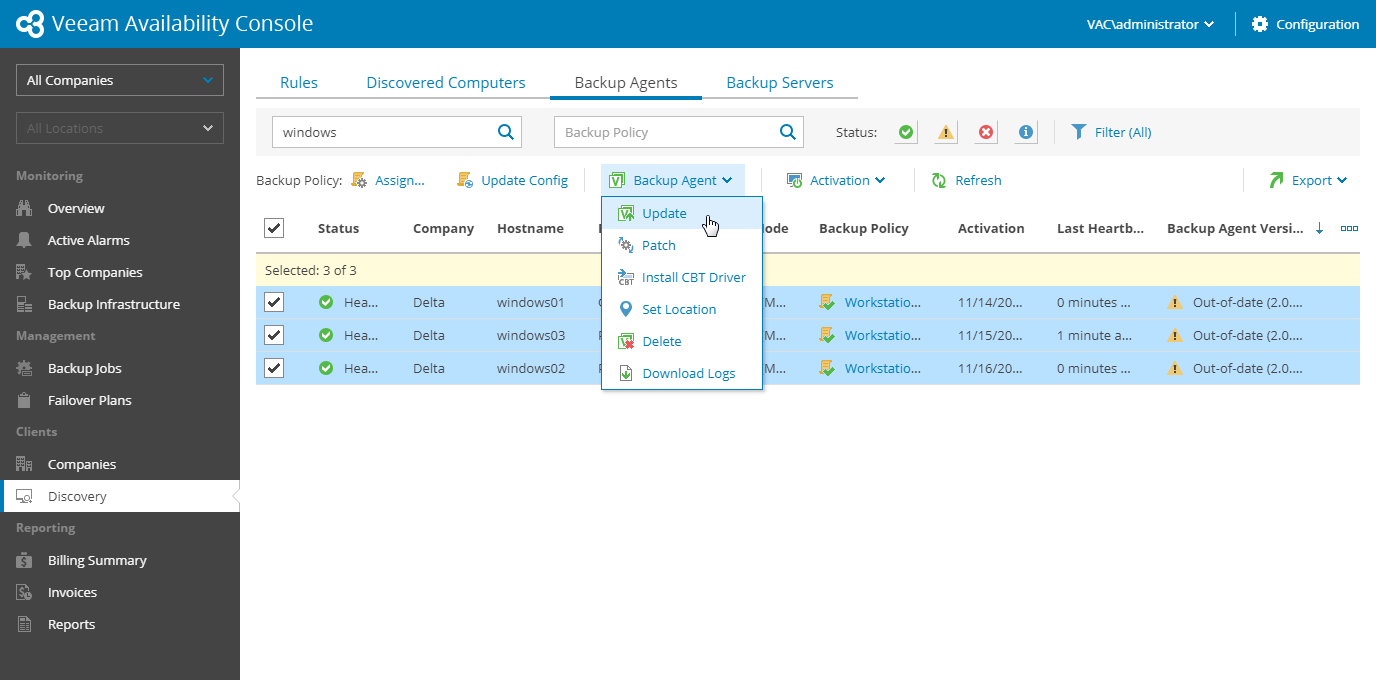Open Discovery in sidebar
Image resolution: width=1376 pixels, height=680 pixels.
click(x=120, y=496)
